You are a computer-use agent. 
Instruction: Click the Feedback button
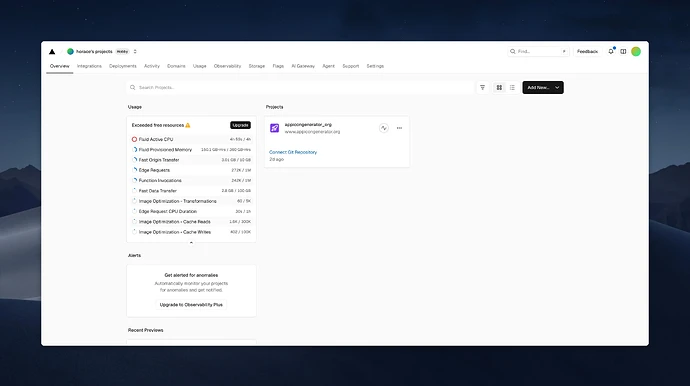(x=587, y=51)
